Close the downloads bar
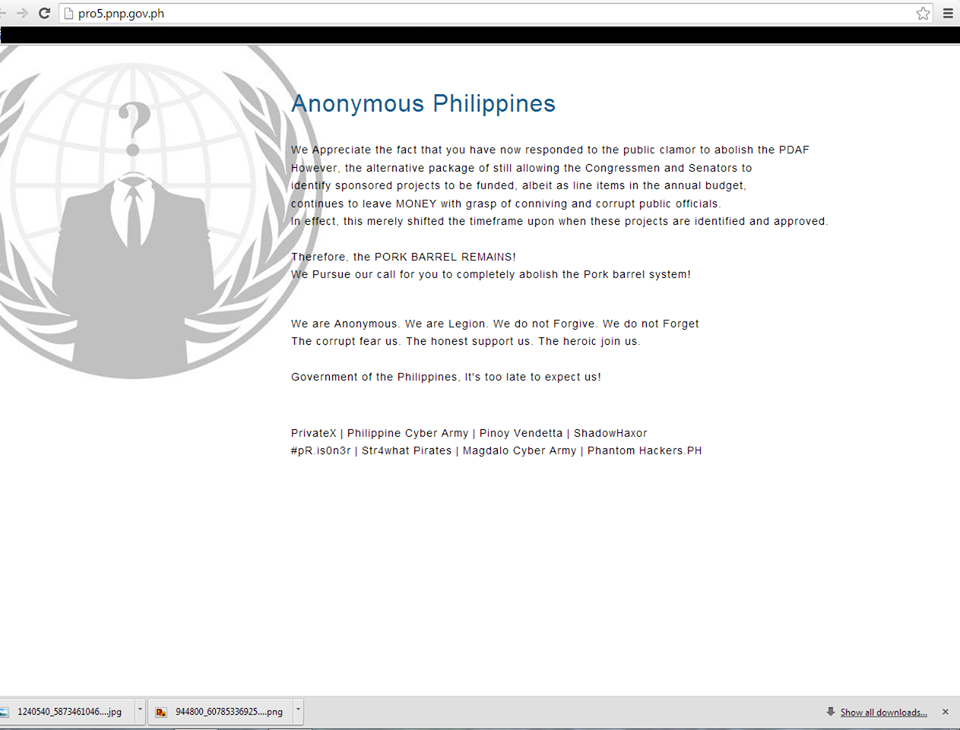This screenshot has width=960, height=730. pyautogui.click(x=945, y=712)
